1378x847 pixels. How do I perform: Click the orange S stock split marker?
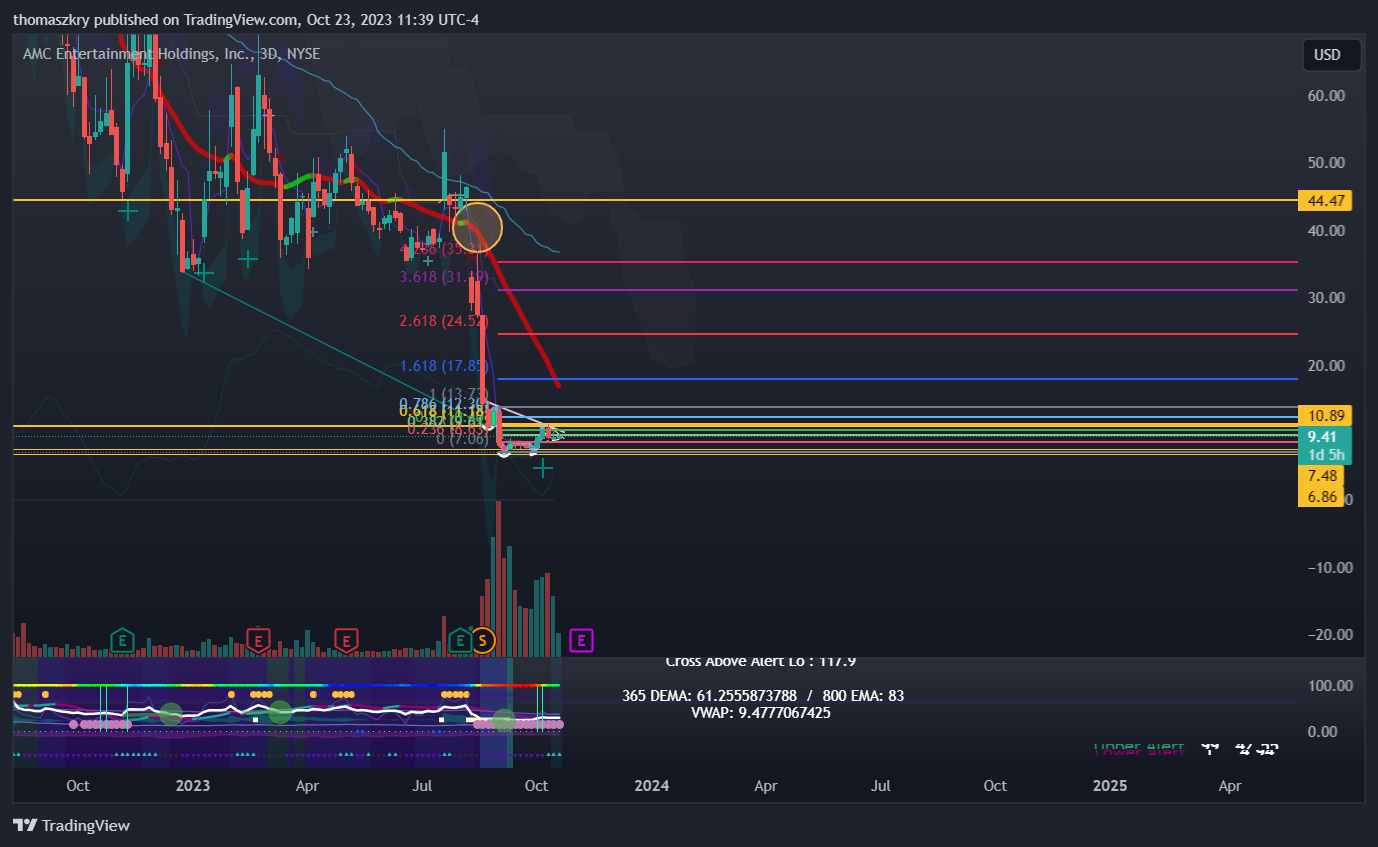coord(483,640)
